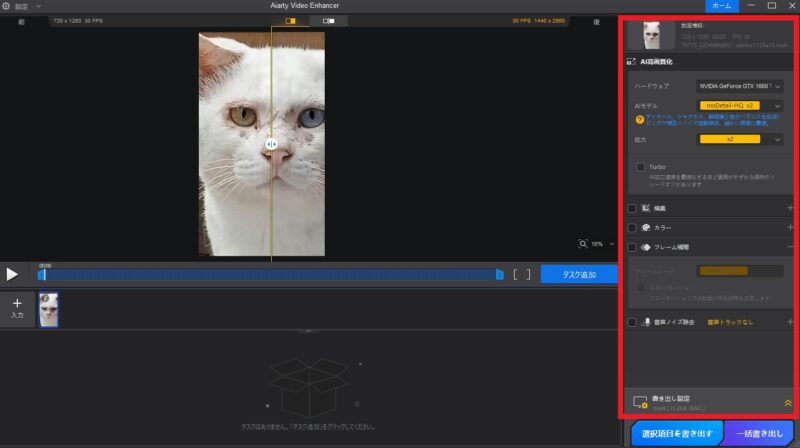This screenshot has width=800, height=448.
Task: Open the 拡大 scale dropdown
Action: [740, 139]
